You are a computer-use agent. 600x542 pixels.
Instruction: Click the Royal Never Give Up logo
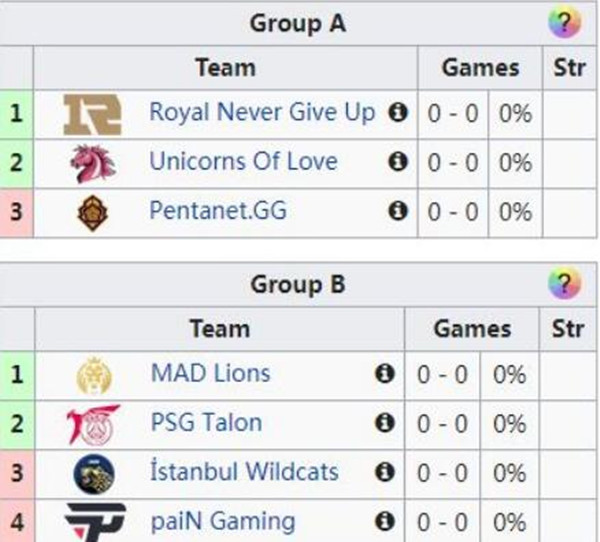(x=92, y=115)
